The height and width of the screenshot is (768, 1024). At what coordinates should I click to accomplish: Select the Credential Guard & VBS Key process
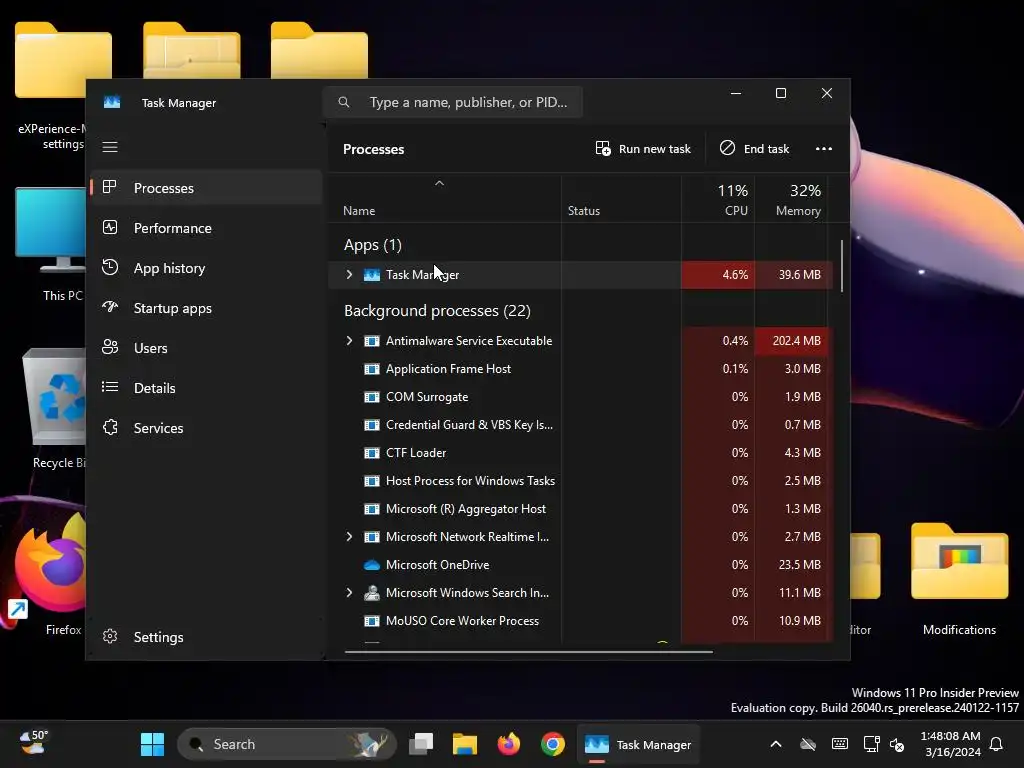(579, 425)
